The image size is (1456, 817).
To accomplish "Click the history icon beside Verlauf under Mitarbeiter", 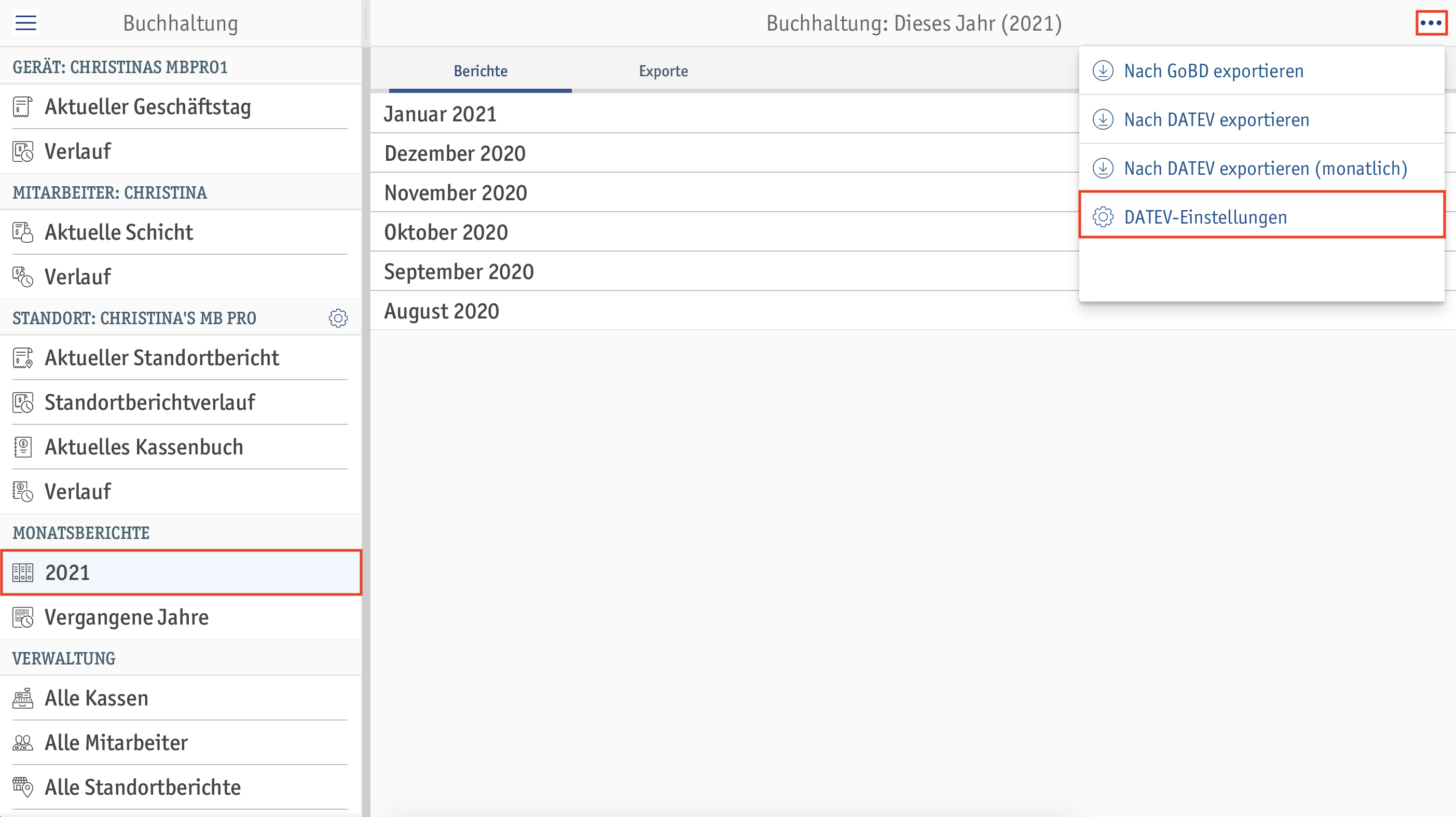I will pos(23,277).
